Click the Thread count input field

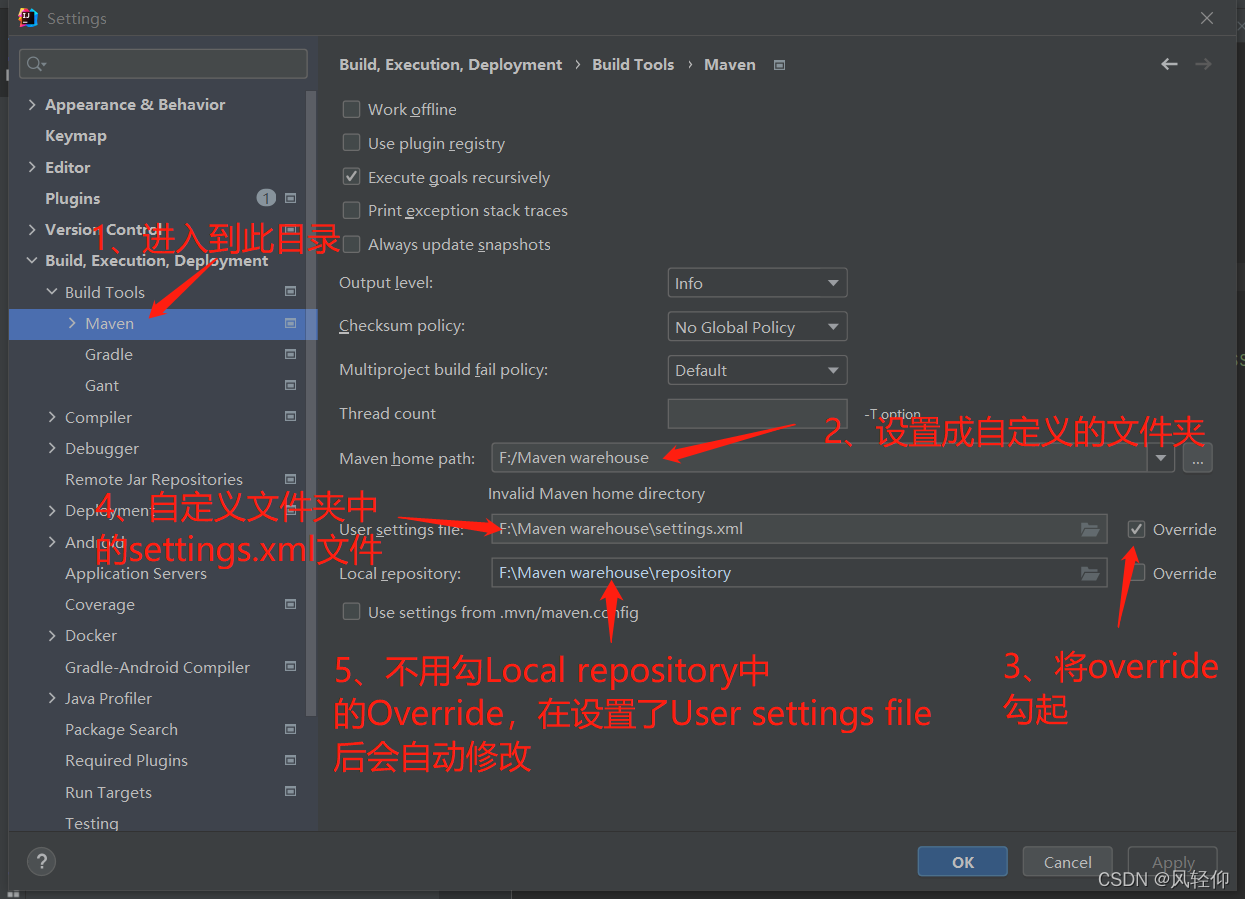(x=757, y=413)
